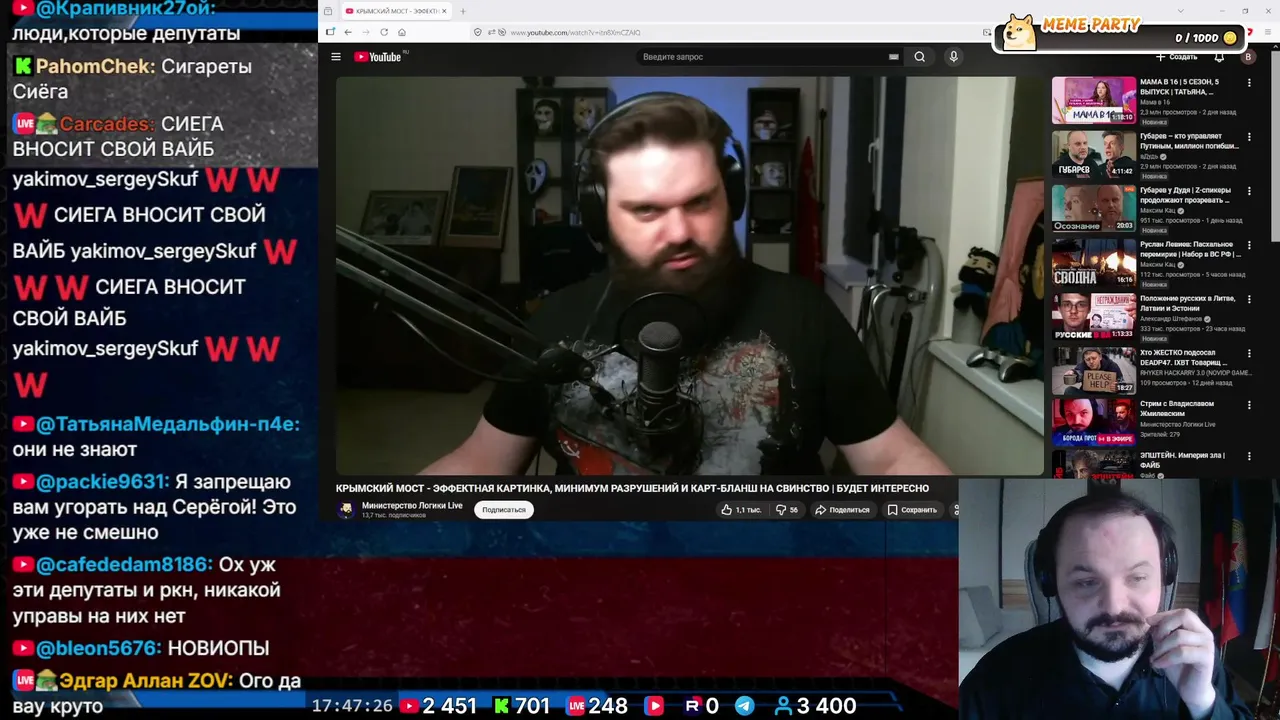Go to the YouTube home logo
1280x720 pixels.
378,57
